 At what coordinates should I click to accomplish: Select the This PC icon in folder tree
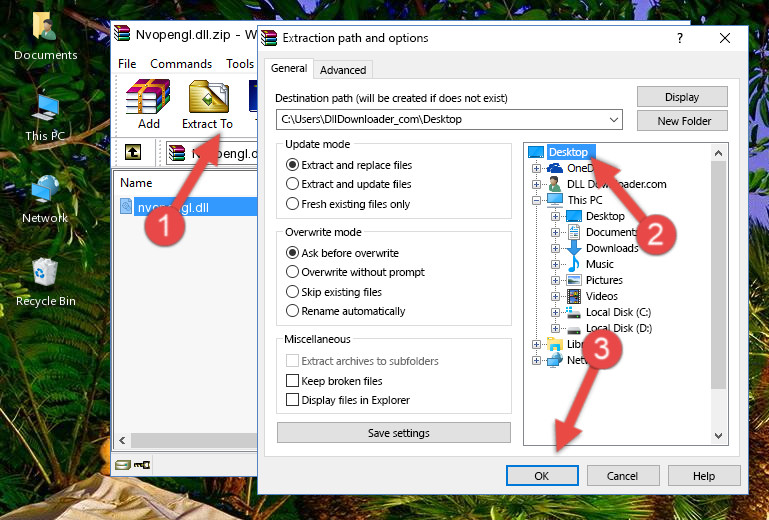click(555, 200)
